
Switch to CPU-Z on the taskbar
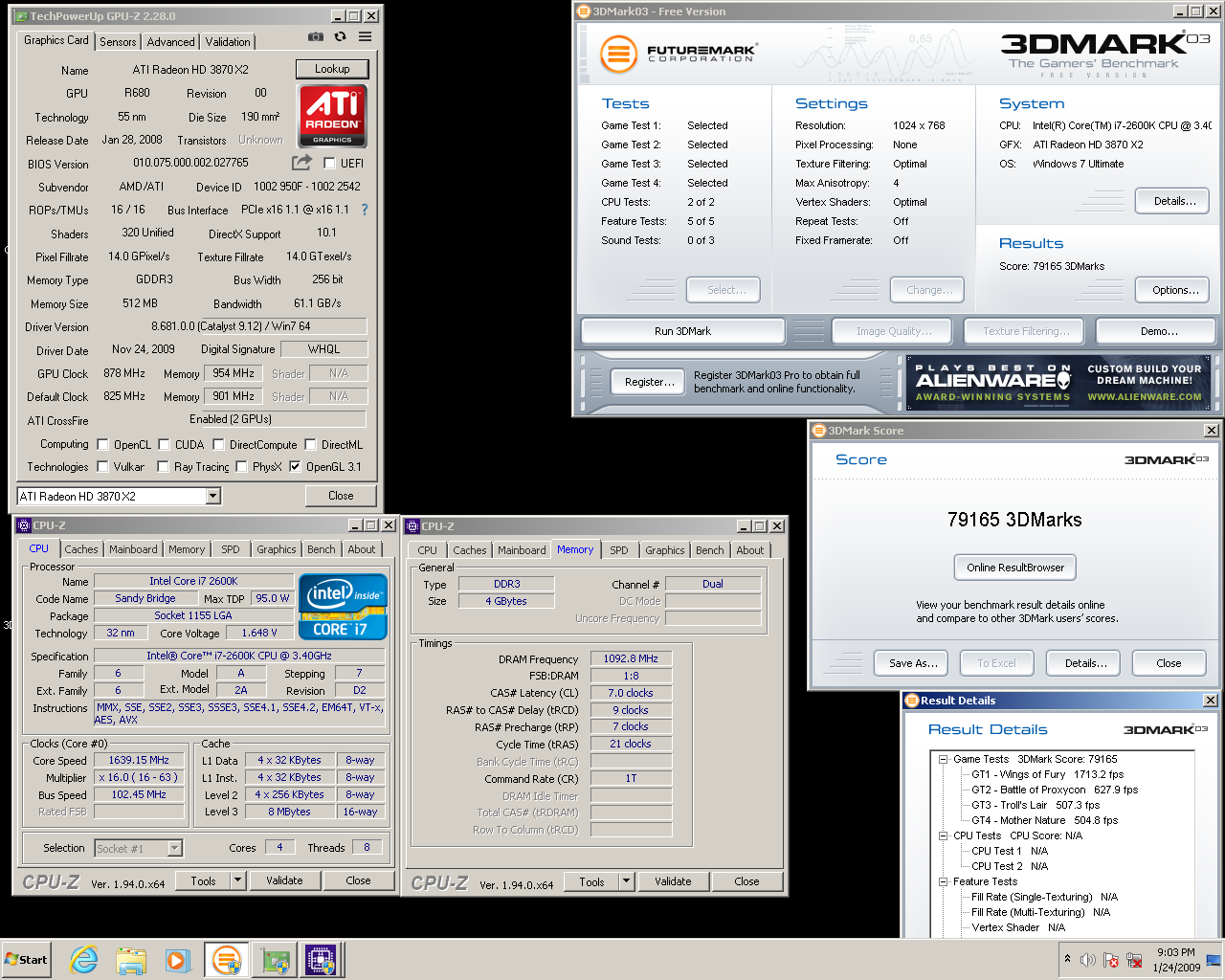coord(323,960)
